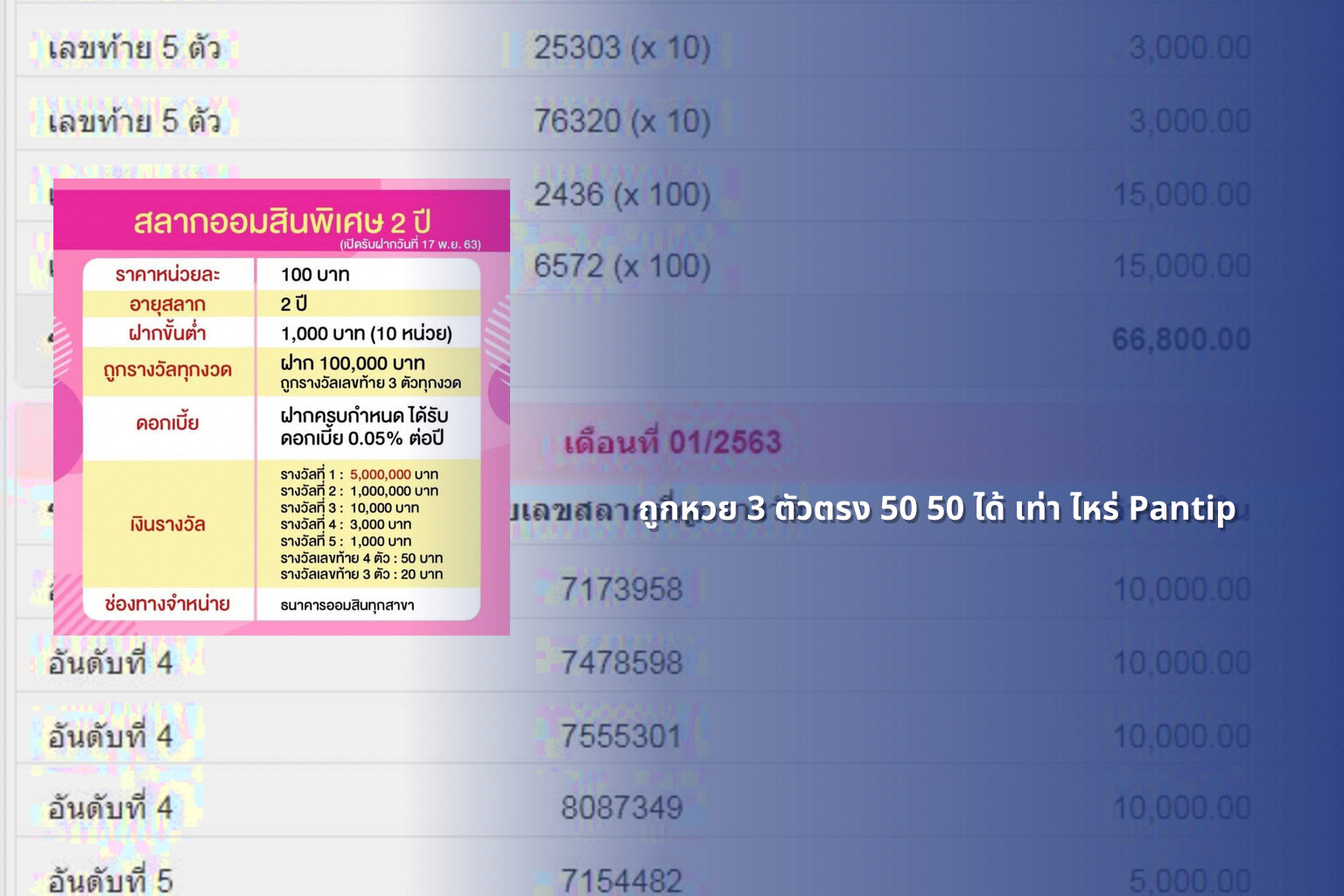
Task: Click the 2 ปี value under อายุสลาก
Action: point(294,304)
